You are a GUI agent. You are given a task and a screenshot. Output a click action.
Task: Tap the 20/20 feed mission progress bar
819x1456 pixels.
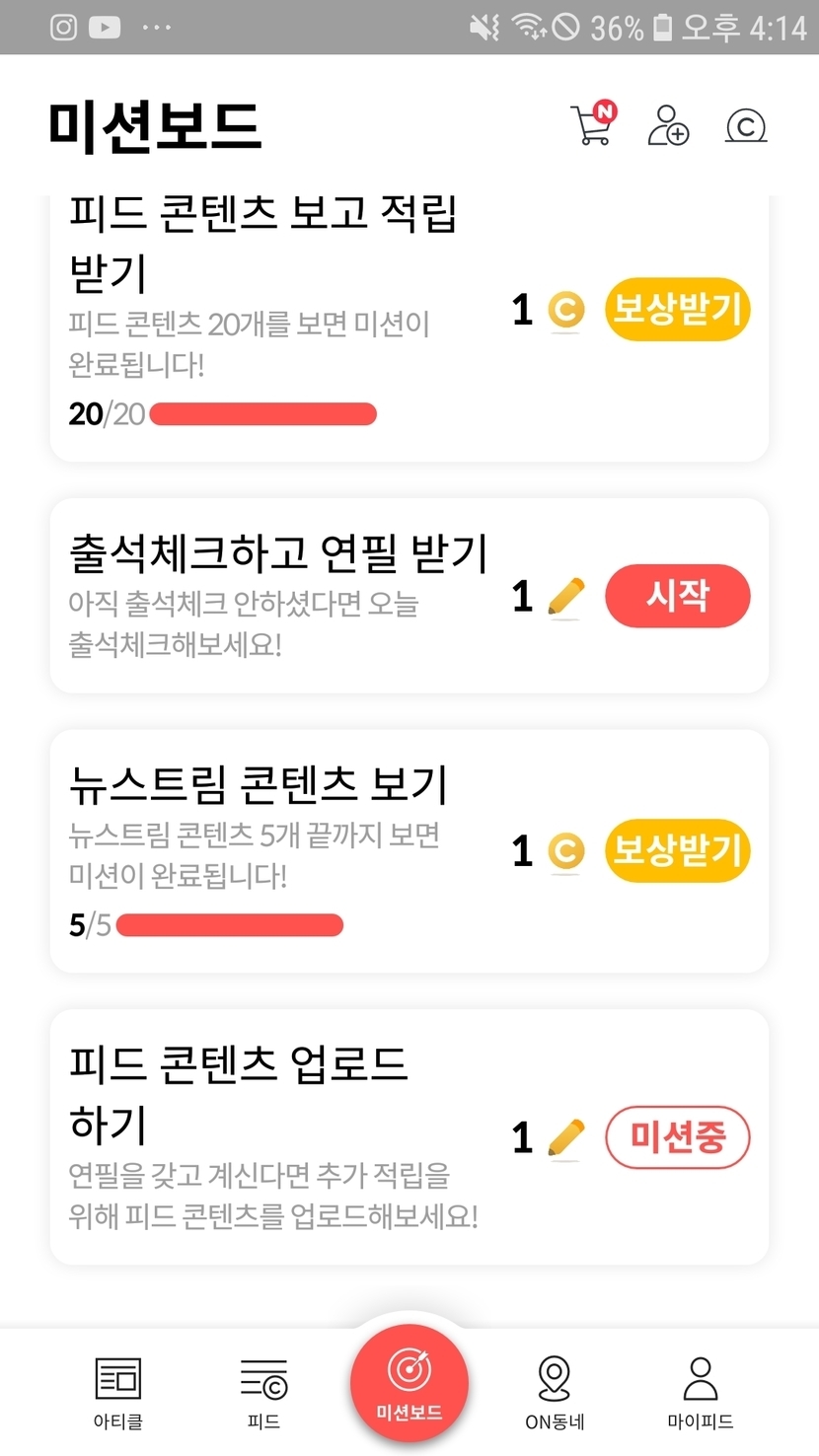click(x=262, y=414)
